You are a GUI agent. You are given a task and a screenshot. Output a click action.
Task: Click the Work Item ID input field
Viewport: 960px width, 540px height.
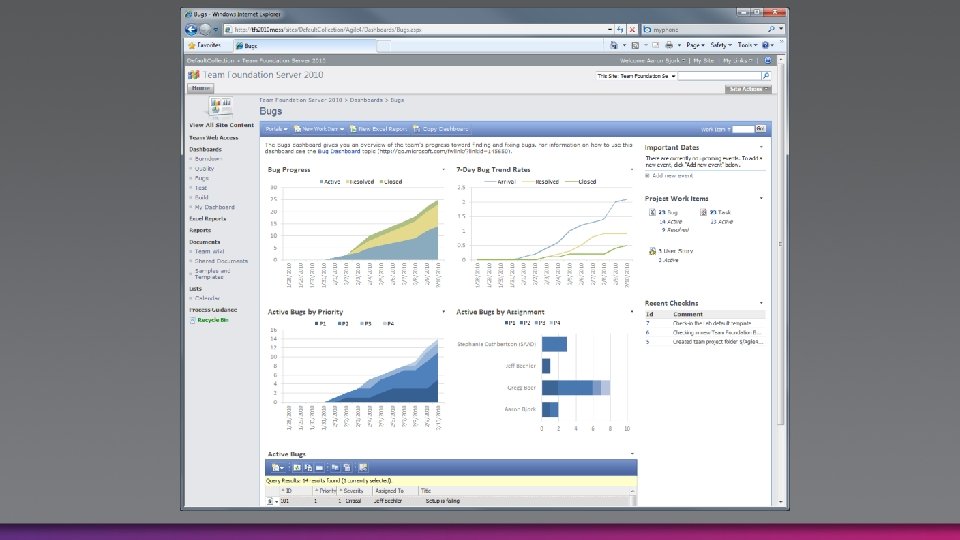click(743, 129)
